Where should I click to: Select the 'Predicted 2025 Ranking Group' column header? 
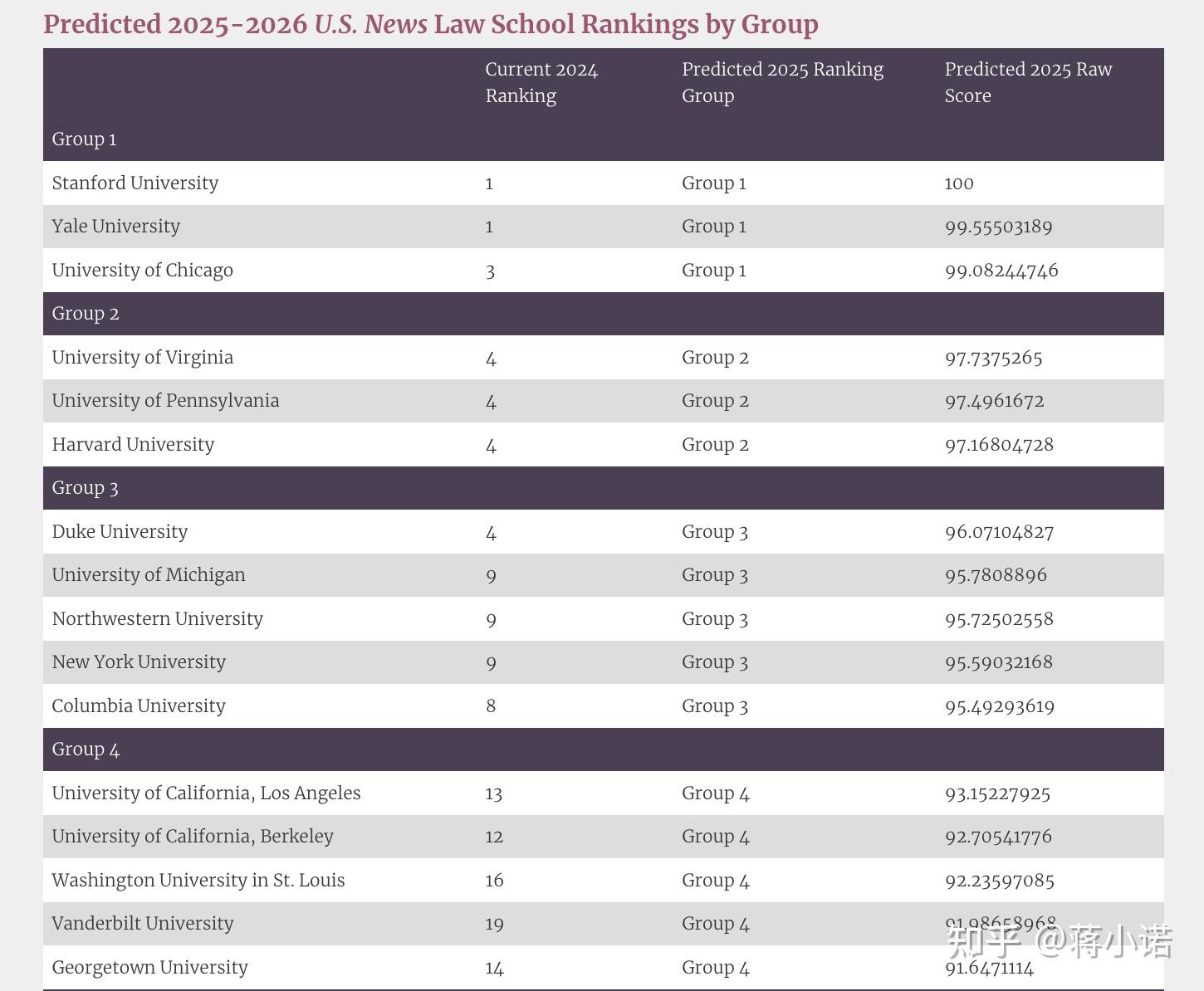781,82
